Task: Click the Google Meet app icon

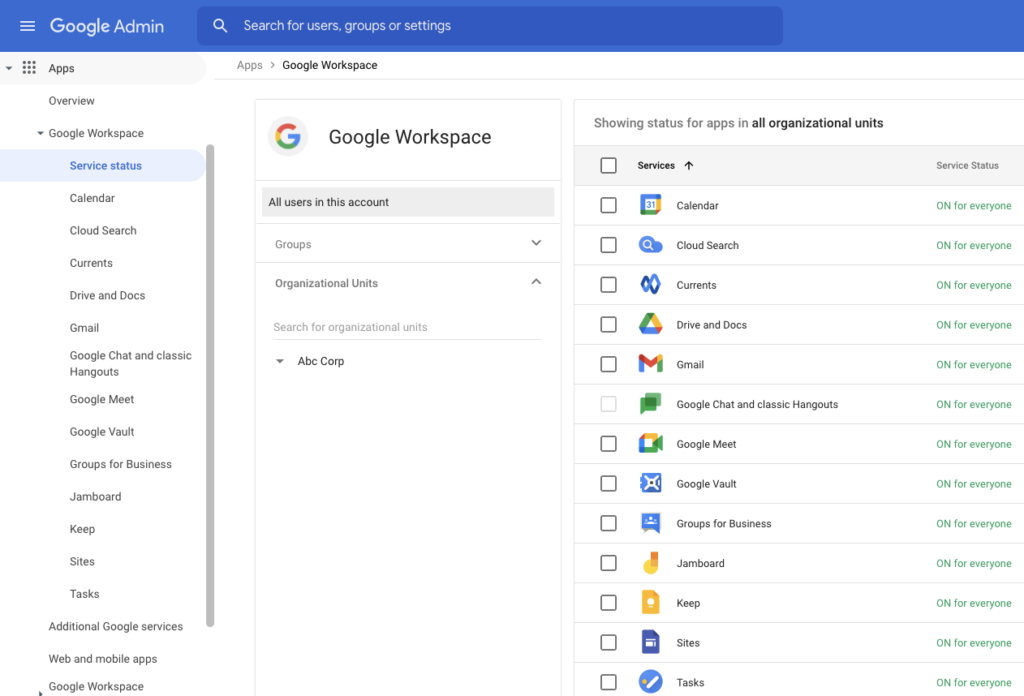Action: [x=650, y=443]
